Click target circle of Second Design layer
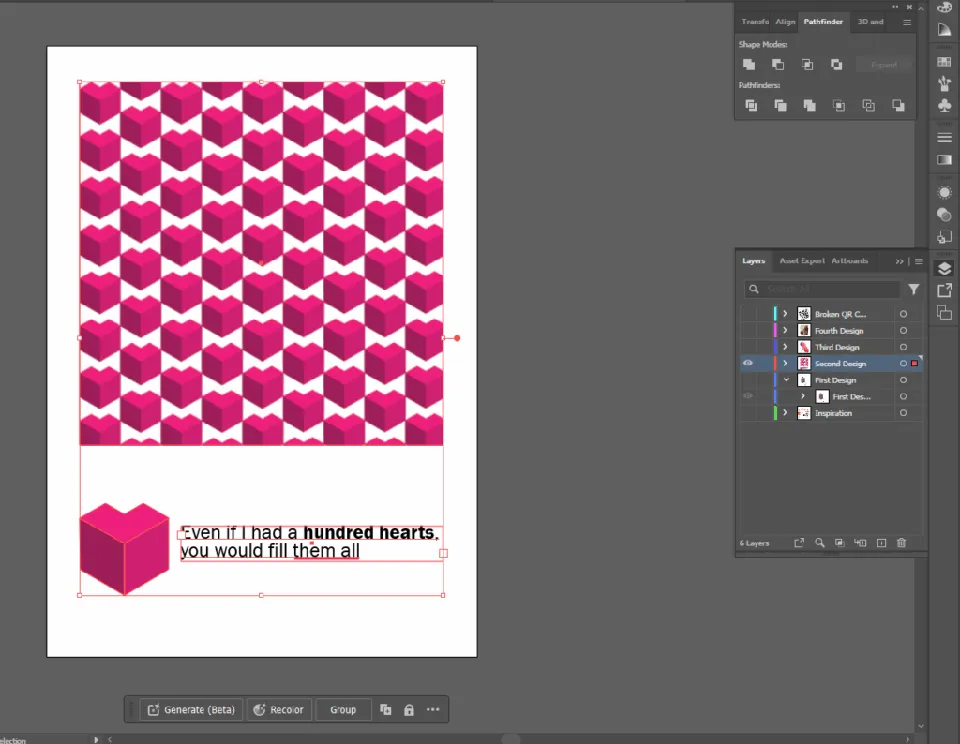This screenshot has width=960, height=744. [903, 364]
